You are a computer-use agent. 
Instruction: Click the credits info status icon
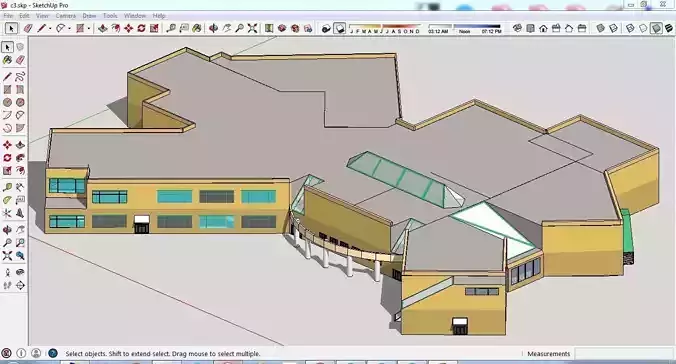tap(21, 353)
